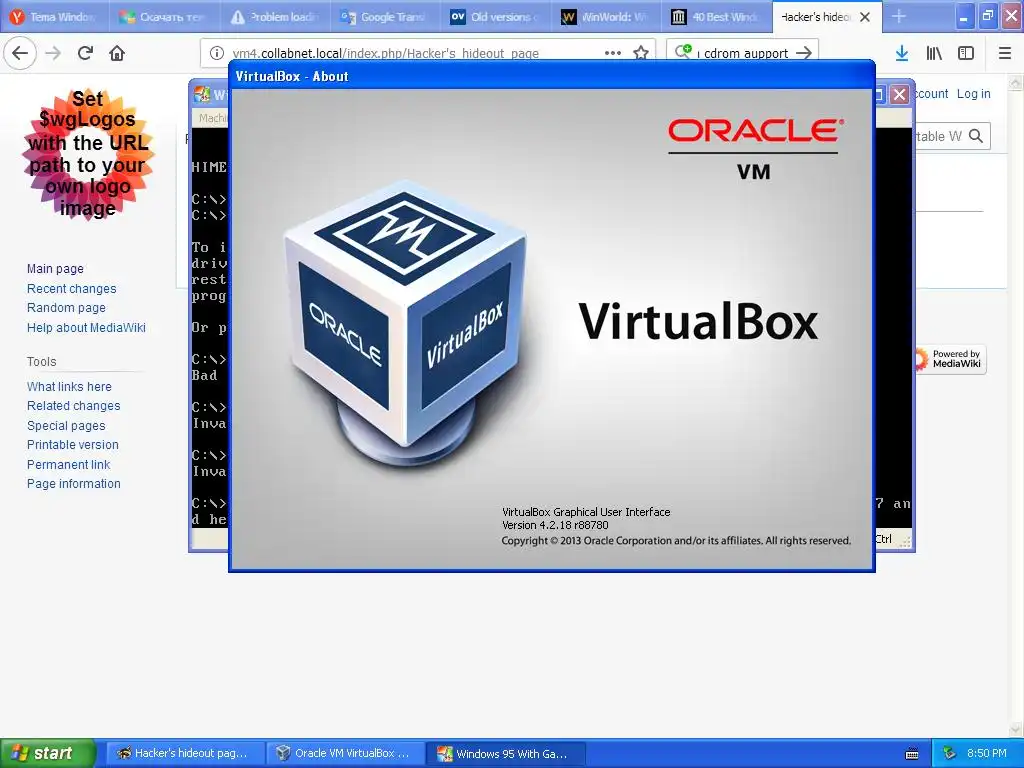1024x768 pixels.
Task: Bookmark this page with the star
Action: 641,53
